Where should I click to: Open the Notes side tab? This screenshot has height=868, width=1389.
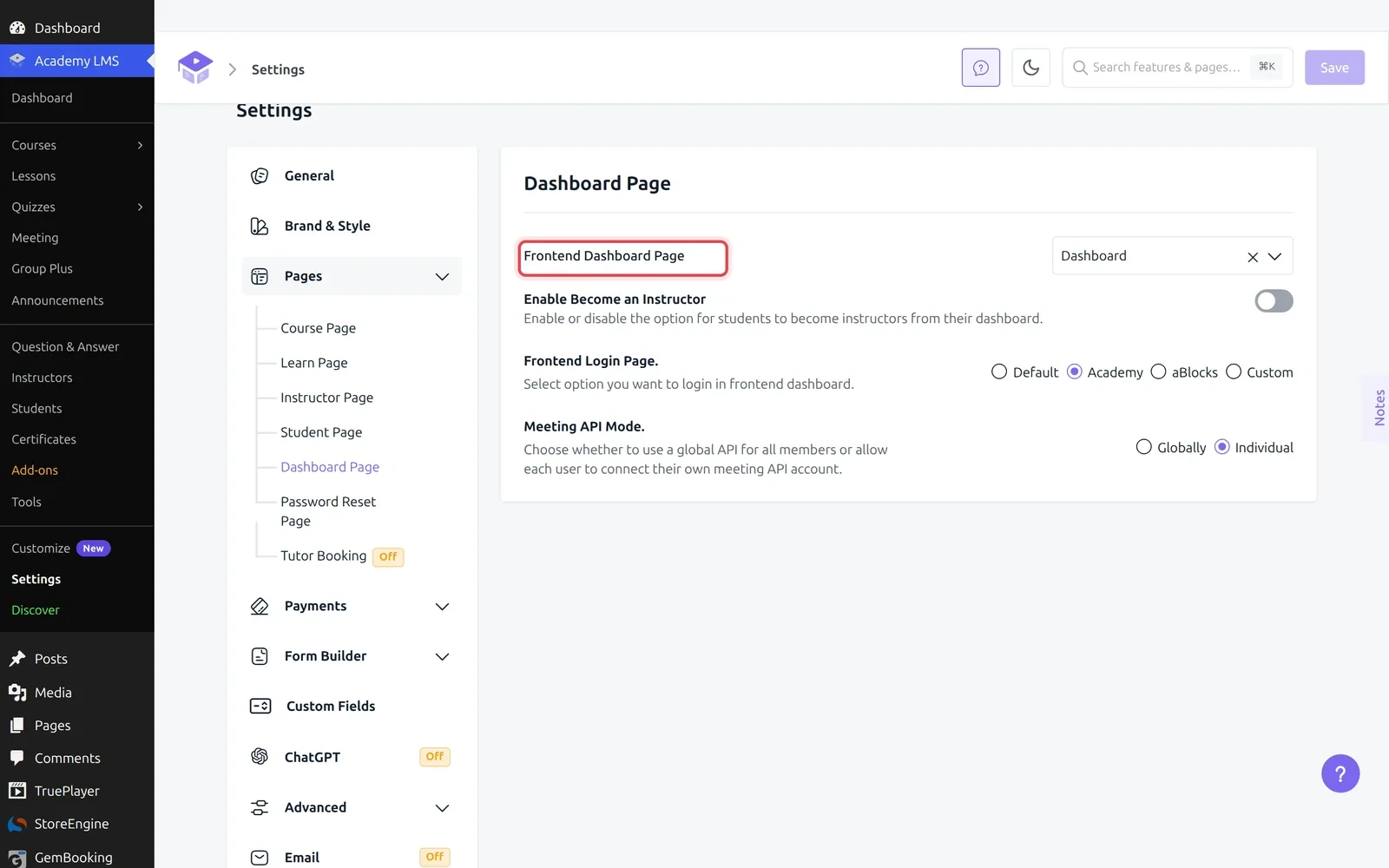tap(1378, 408)
